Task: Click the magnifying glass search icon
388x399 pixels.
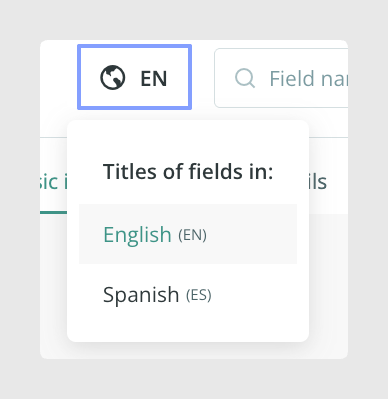Action: [245, 78]
